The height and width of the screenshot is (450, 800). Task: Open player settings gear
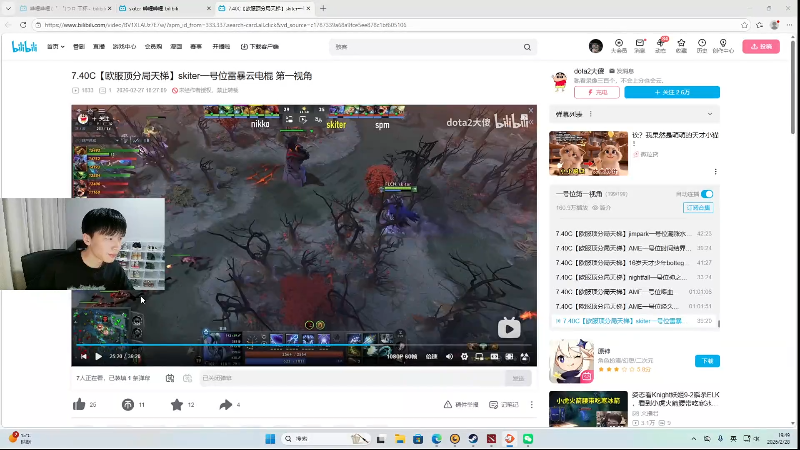coord(464,357)
